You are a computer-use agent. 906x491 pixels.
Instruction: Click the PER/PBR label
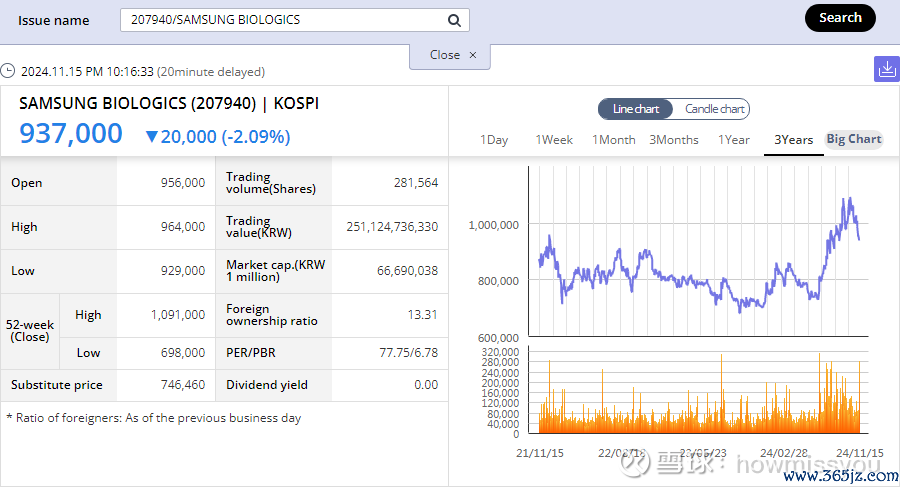(x=251, y=353)
